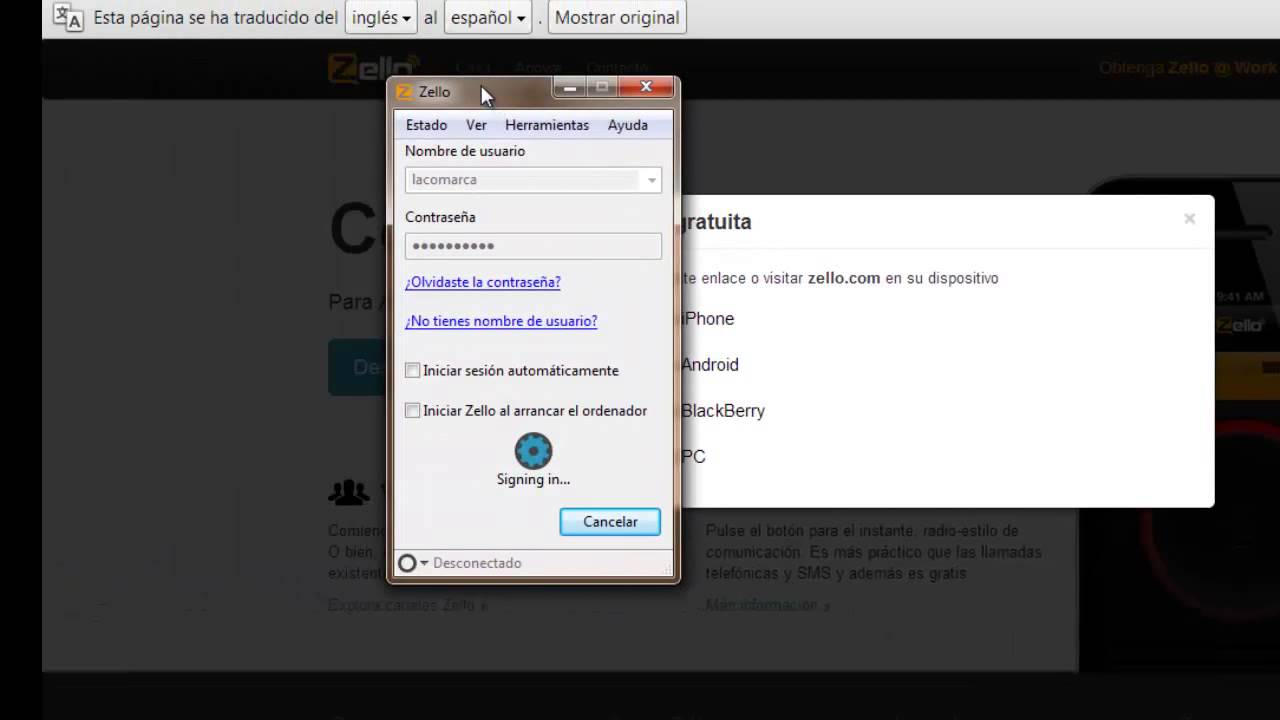1280x720 pixels.
Task: Click the Más información link on the page
Action: [767, 605]
